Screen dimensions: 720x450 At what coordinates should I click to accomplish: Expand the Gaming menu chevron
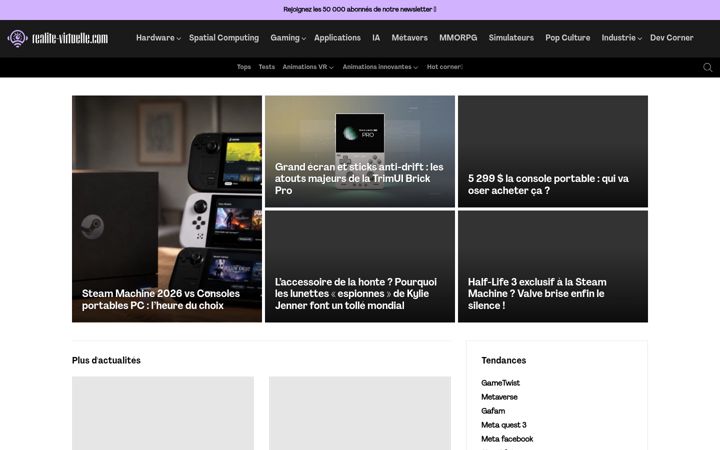click(304, 39)
